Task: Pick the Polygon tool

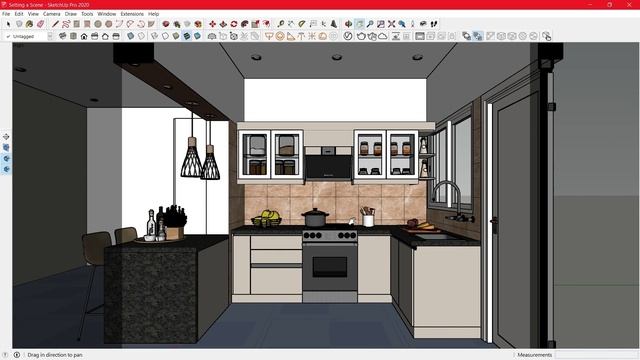Action: [109, 24]
